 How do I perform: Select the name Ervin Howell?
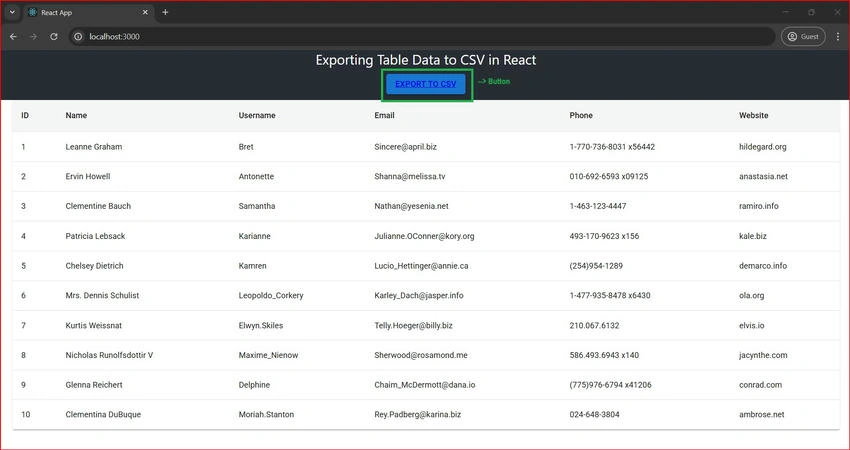88,176
